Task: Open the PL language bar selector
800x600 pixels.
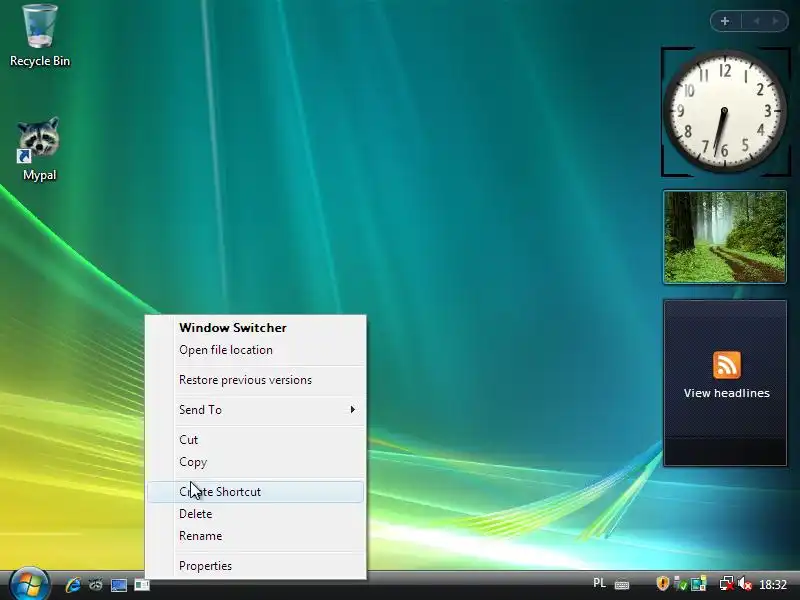Action: [x=599, y=583]
